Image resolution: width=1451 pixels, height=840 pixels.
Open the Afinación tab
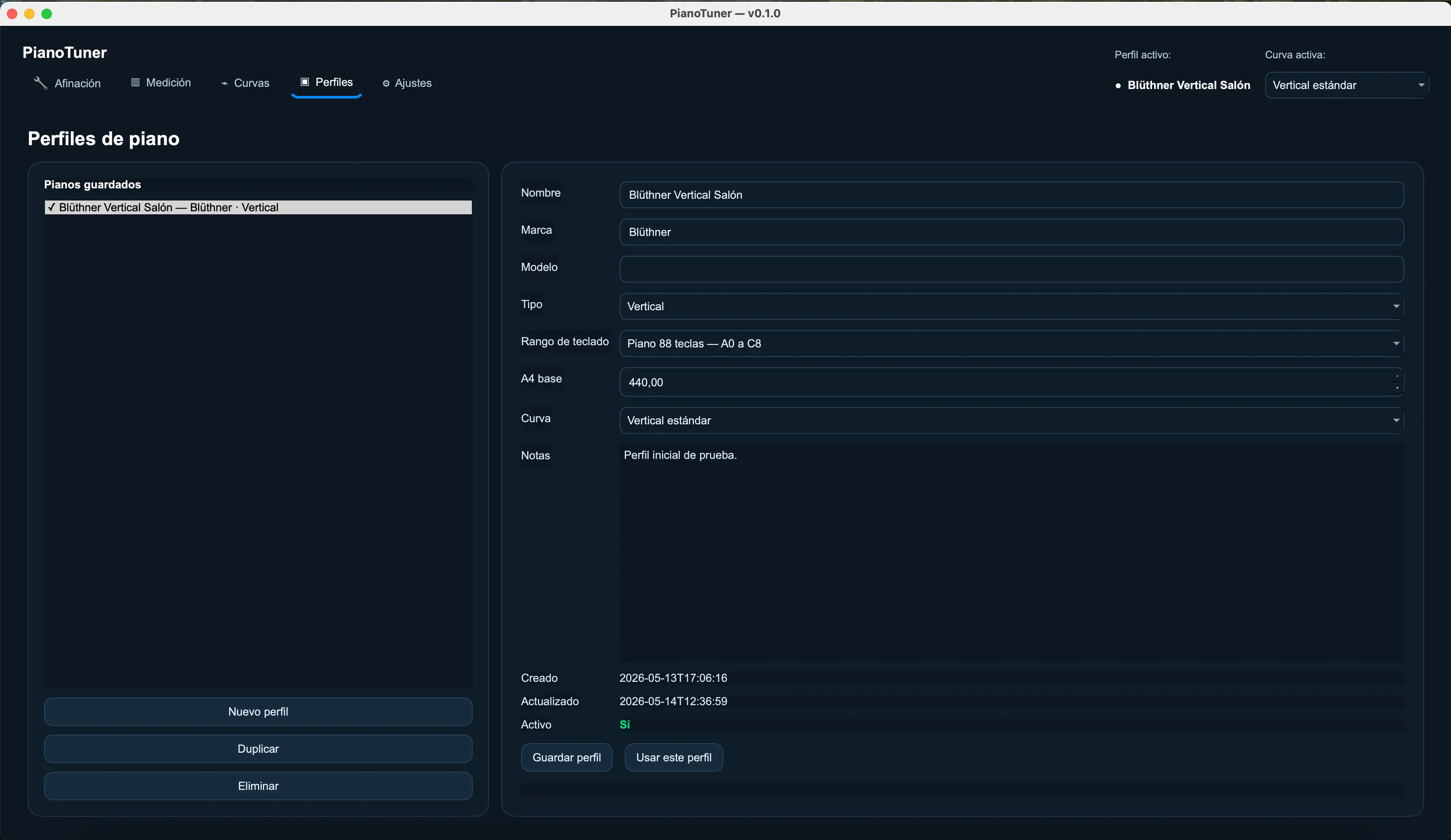click(67, 83)
